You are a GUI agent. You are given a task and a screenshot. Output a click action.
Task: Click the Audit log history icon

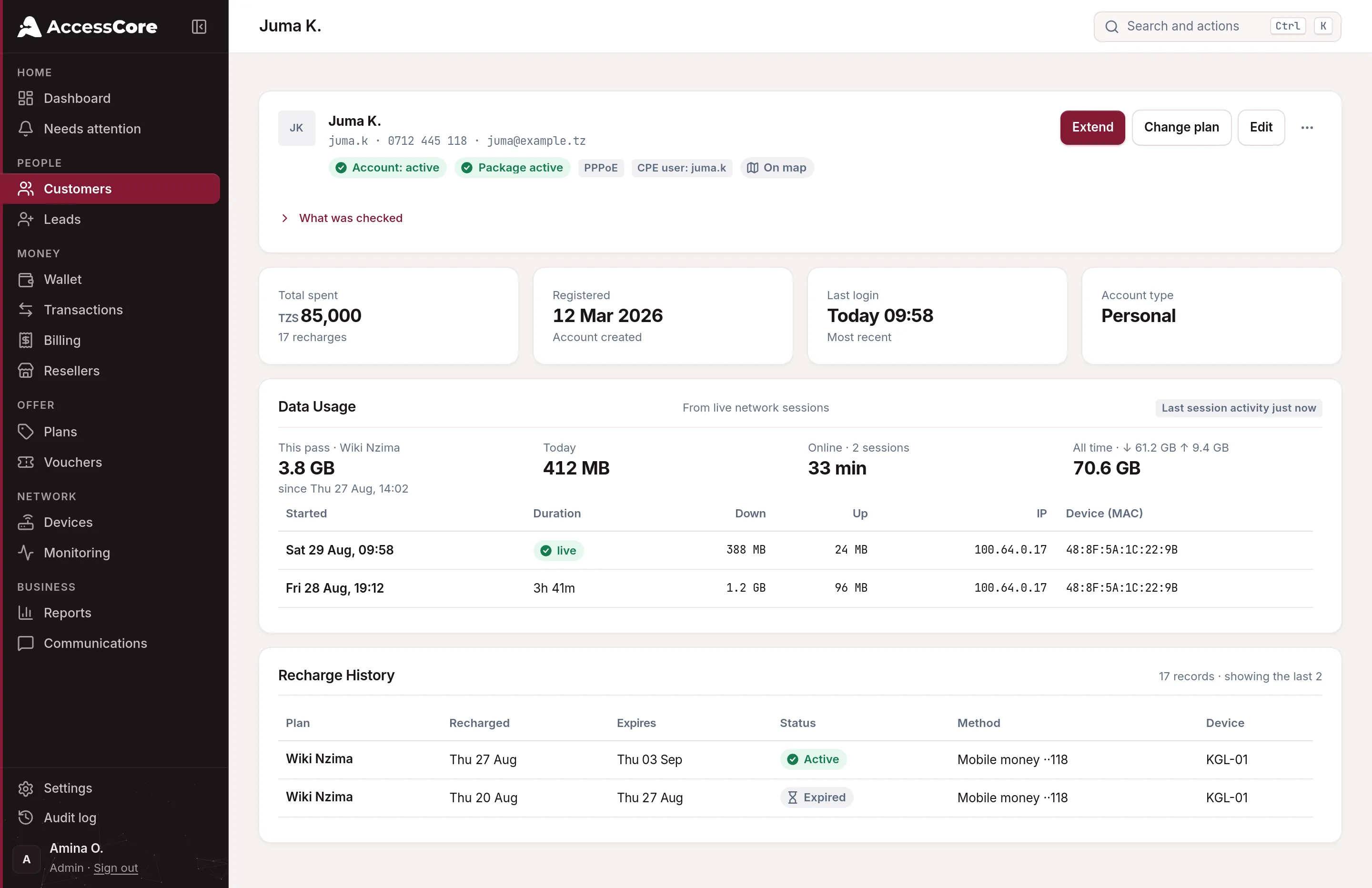coord(25,817)
